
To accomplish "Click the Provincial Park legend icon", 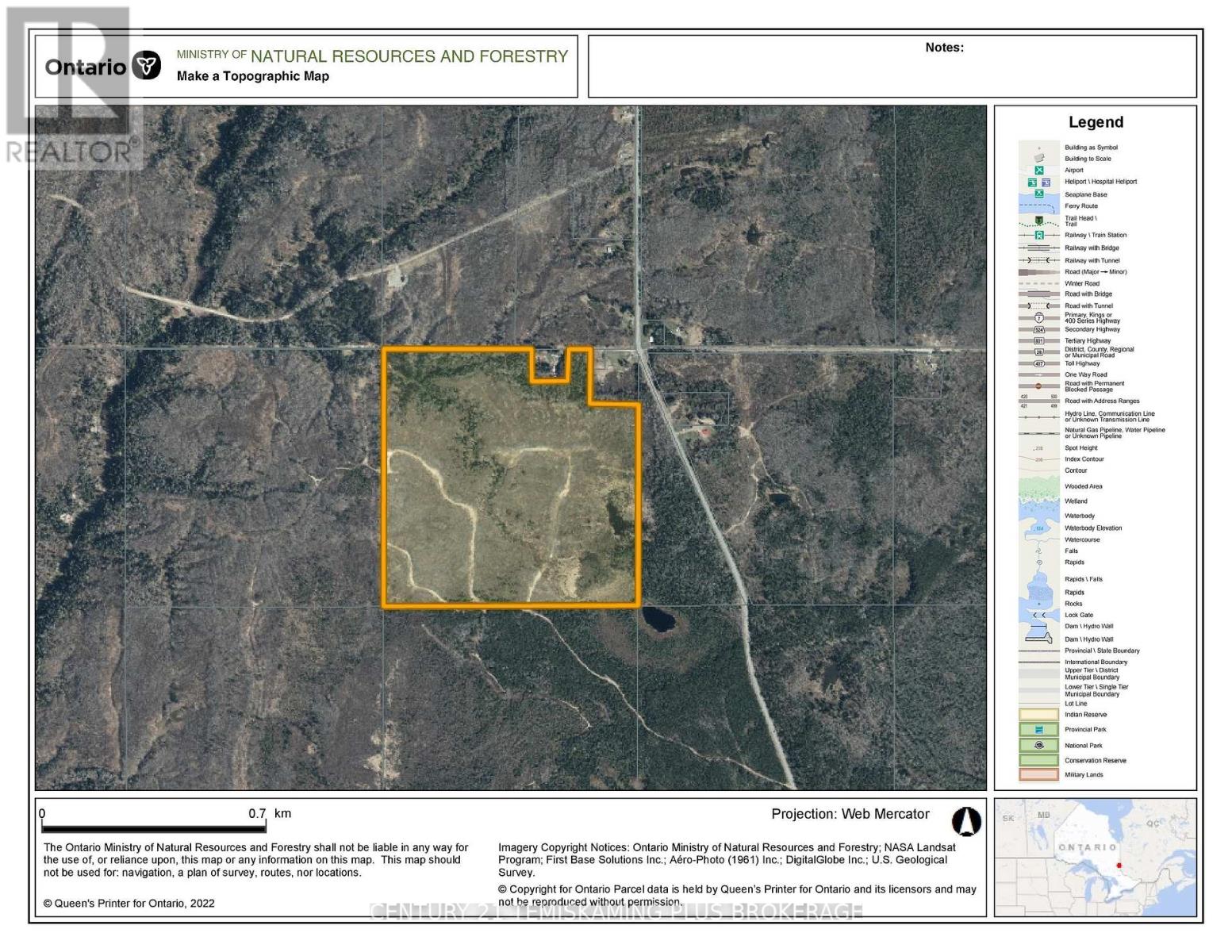I will (1038, 731).
